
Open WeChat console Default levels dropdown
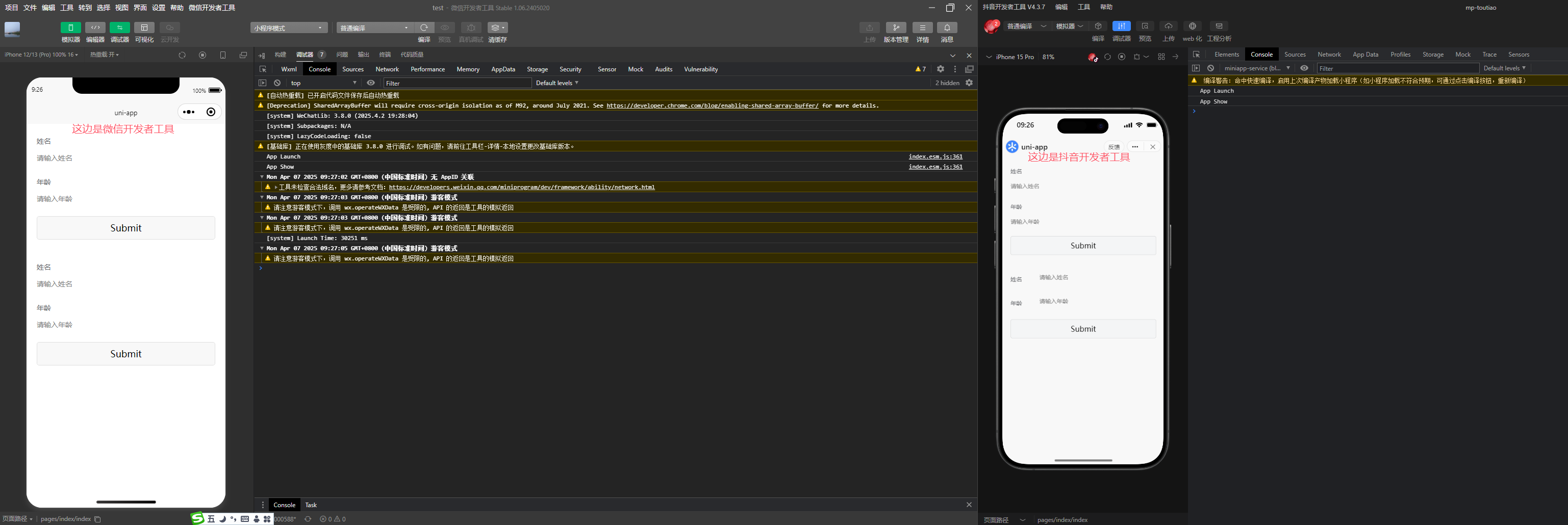[x=557, y=83]
